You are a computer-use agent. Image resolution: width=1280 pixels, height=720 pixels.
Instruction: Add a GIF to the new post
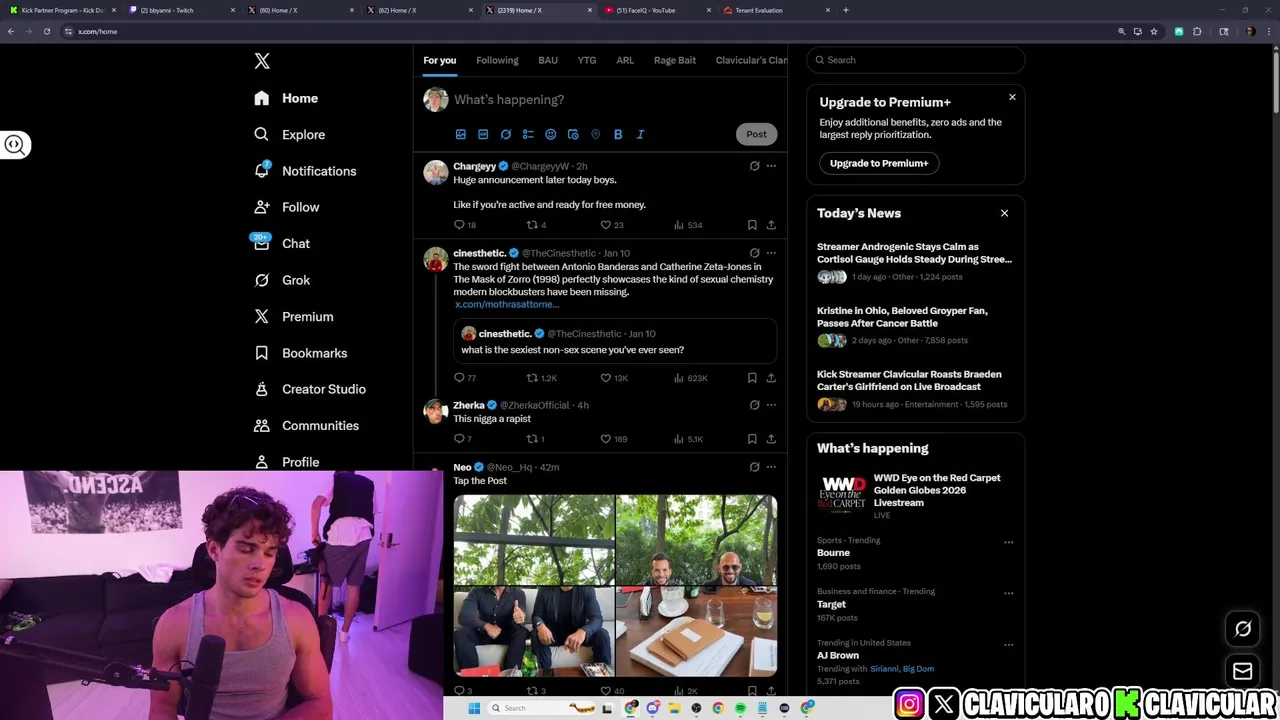tap(483, 134)
